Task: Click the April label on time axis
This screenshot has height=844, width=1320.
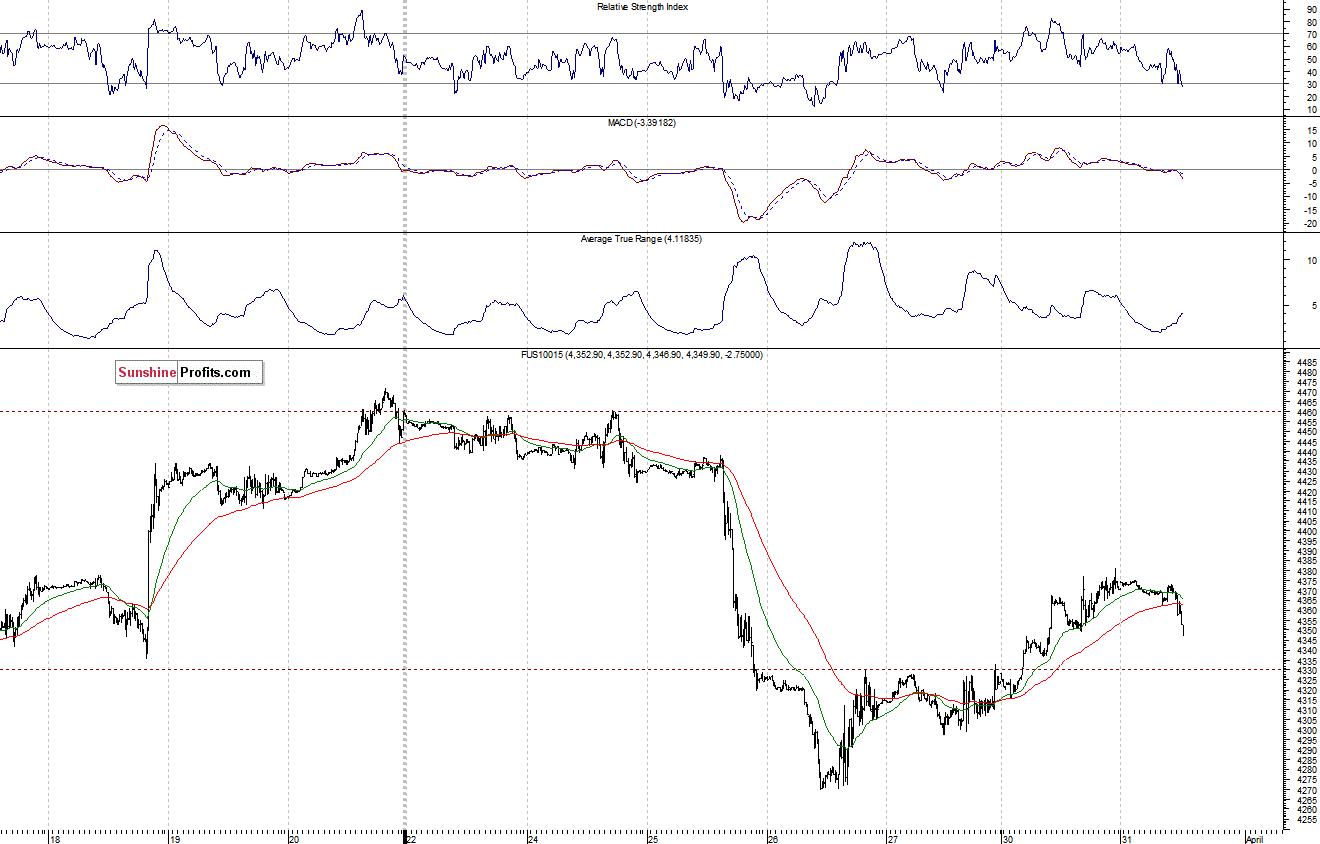Action: (x=1256, y=839)
